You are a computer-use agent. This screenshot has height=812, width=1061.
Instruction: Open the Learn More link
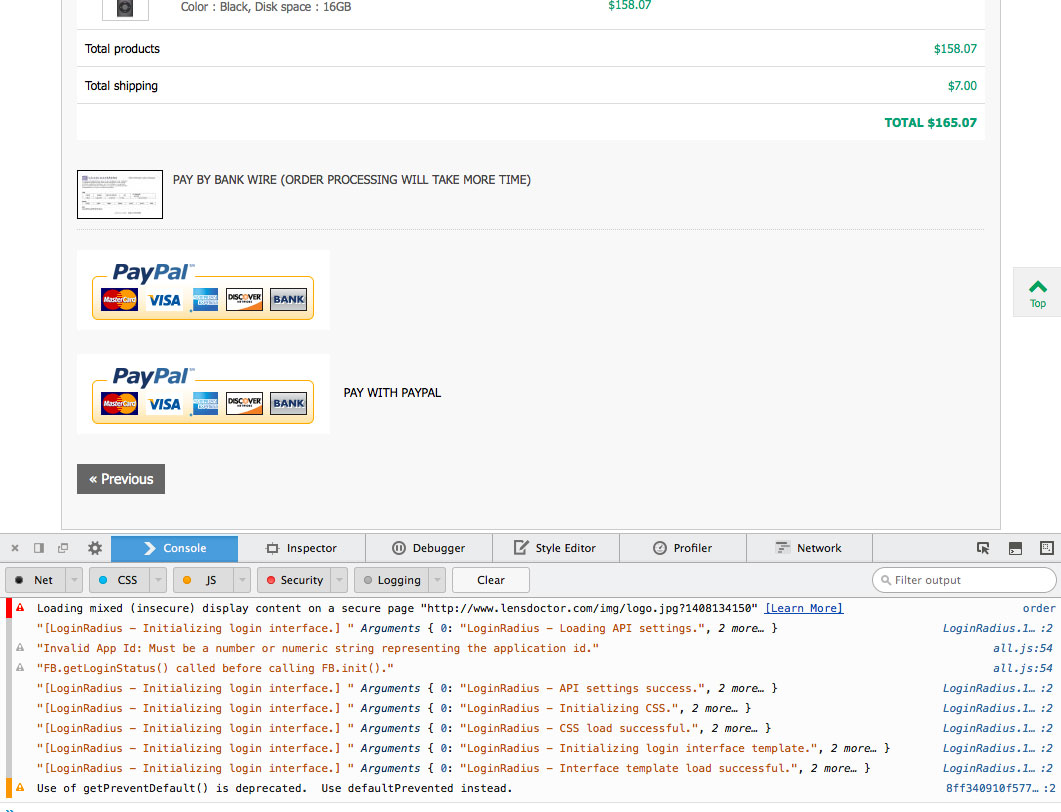coord(804,608)
